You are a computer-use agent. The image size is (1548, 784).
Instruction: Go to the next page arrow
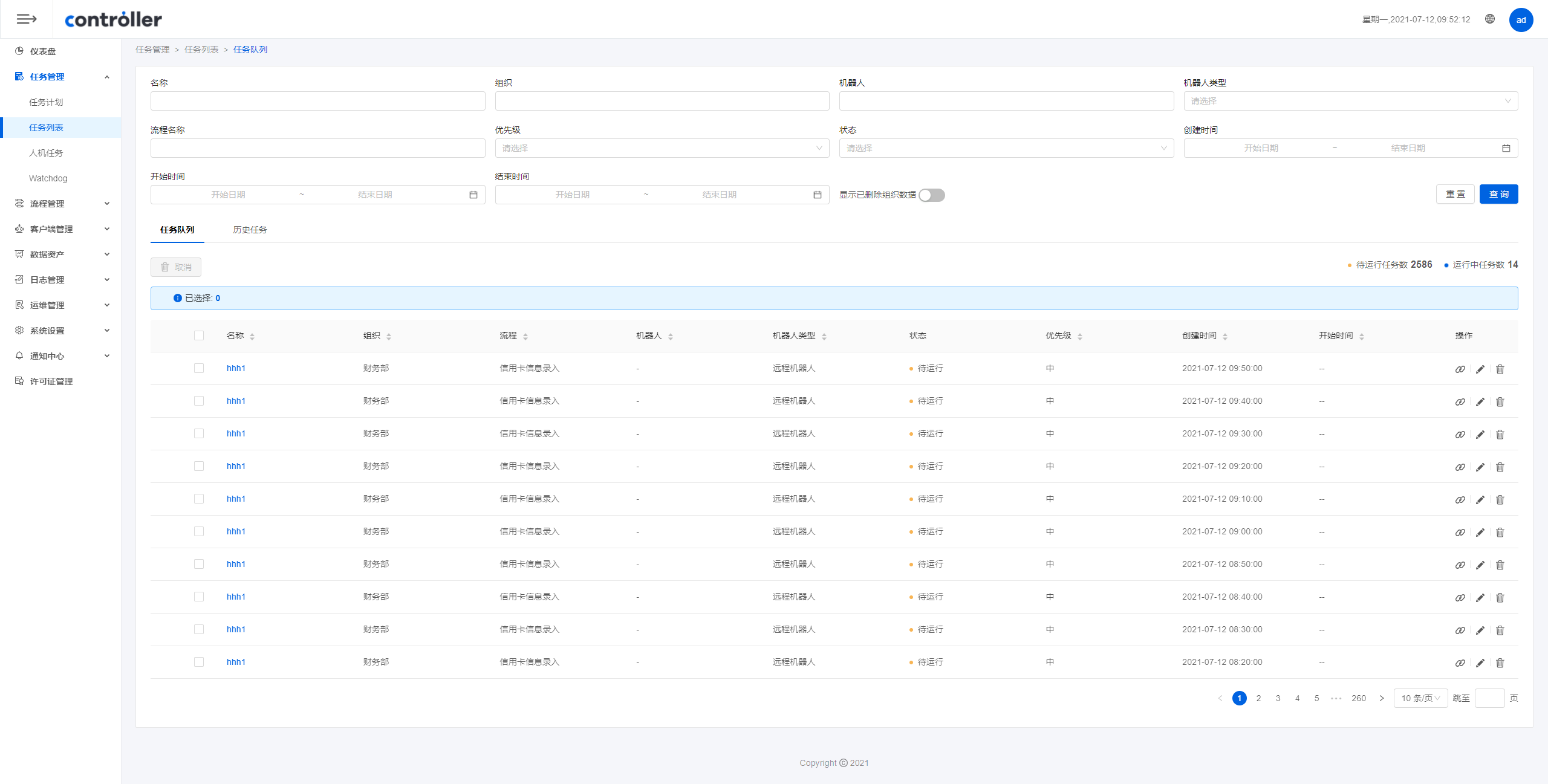(1381, 698)
